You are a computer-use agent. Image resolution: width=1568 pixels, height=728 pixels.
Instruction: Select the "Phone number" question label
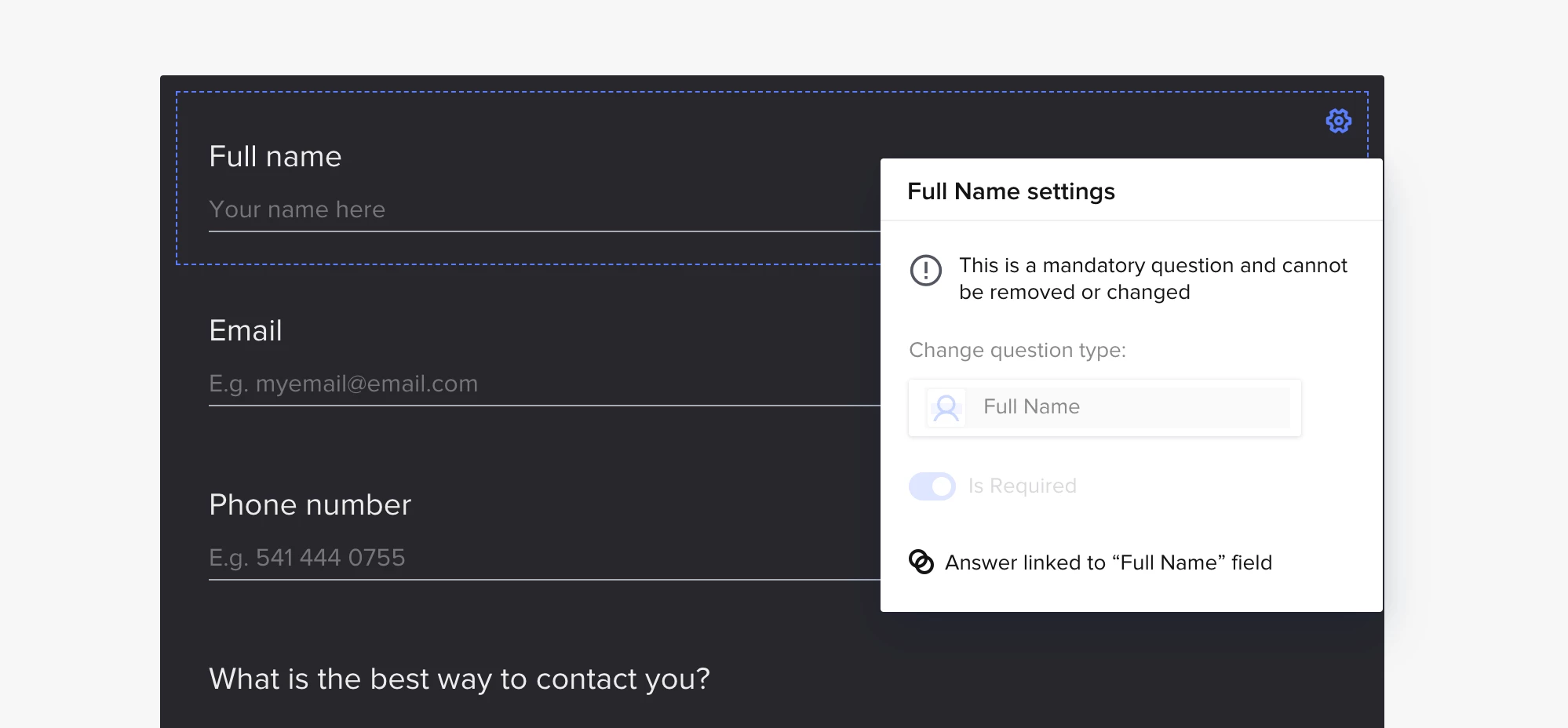[x=310, y=505]
